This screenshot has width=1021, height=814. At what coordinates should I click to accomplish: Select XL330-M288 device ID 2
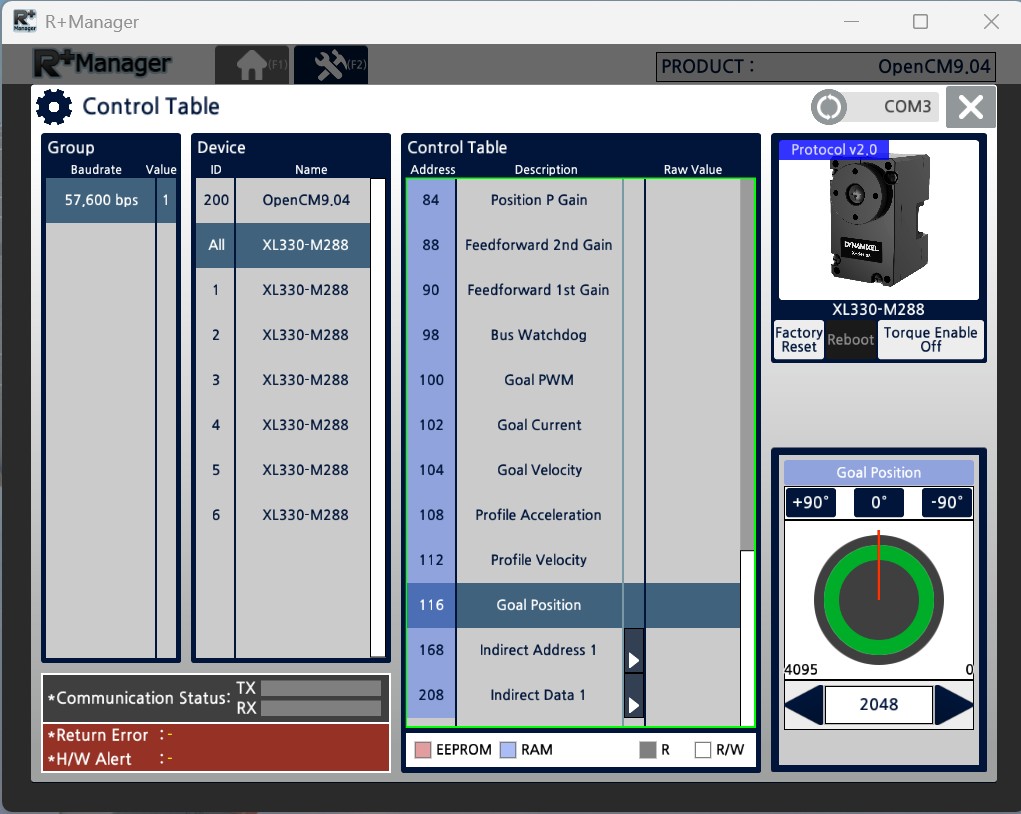coord(283,335)
